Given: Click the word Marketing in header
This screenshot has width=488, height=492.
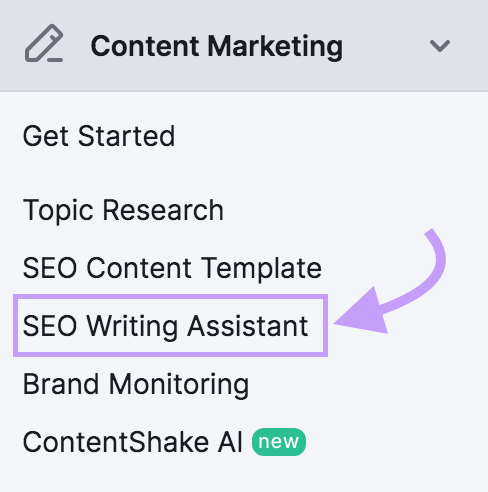Looking at the screenshot, I should [x=275, y=47].
